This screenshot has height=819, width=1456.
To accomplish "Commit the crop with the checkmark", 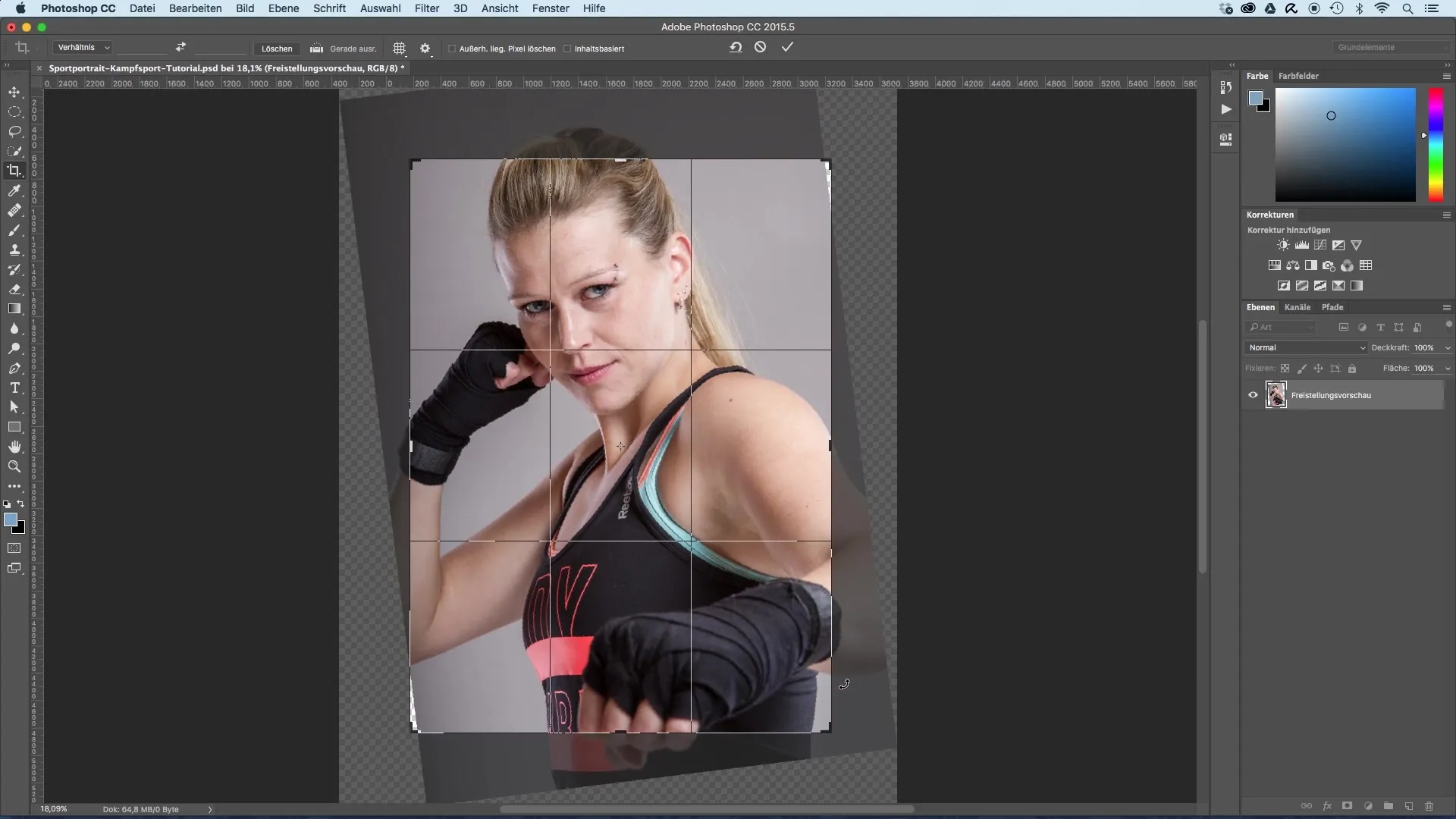I will [x=787, y=47].
